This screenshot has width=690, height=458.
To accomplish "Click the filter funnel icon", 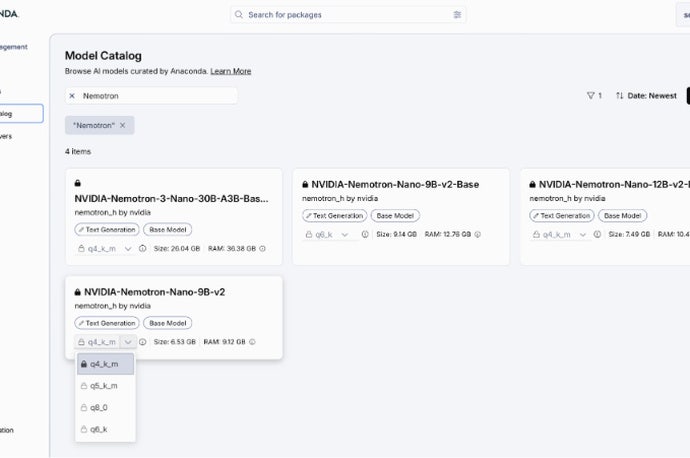I will click(x=590, y=96).
